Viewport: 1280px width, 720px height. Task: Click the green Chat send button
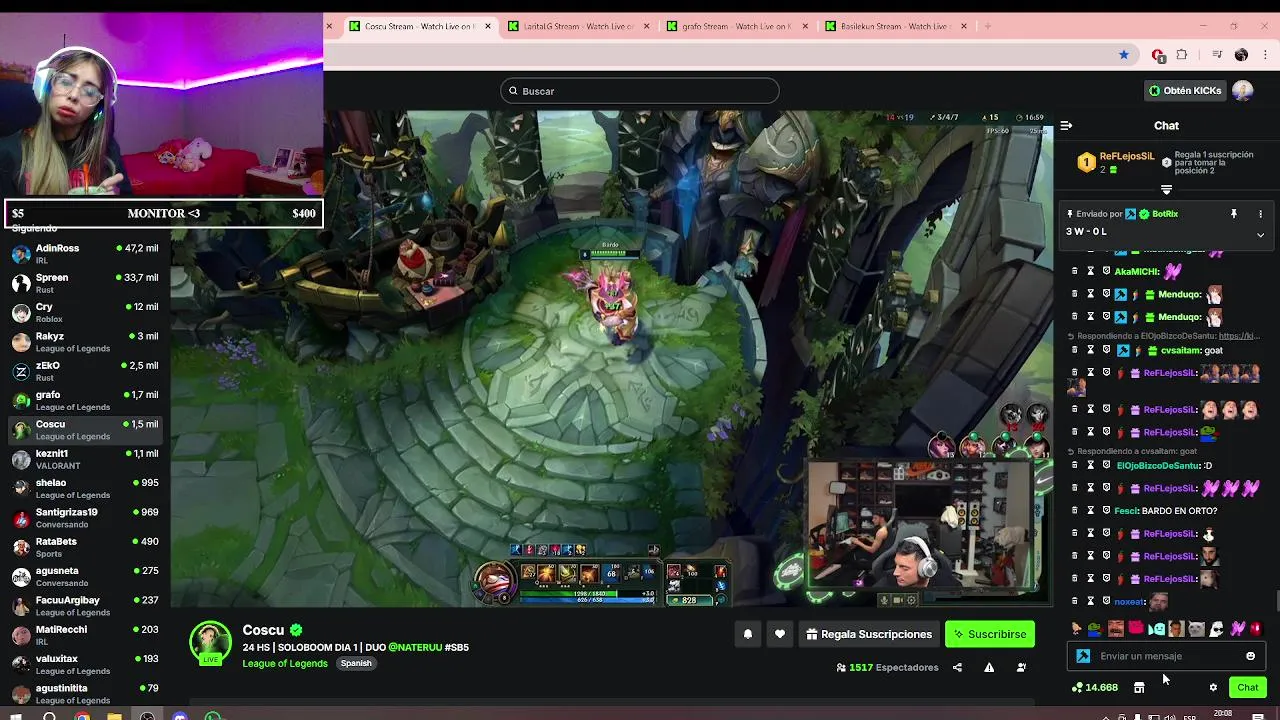point(1247,687)
